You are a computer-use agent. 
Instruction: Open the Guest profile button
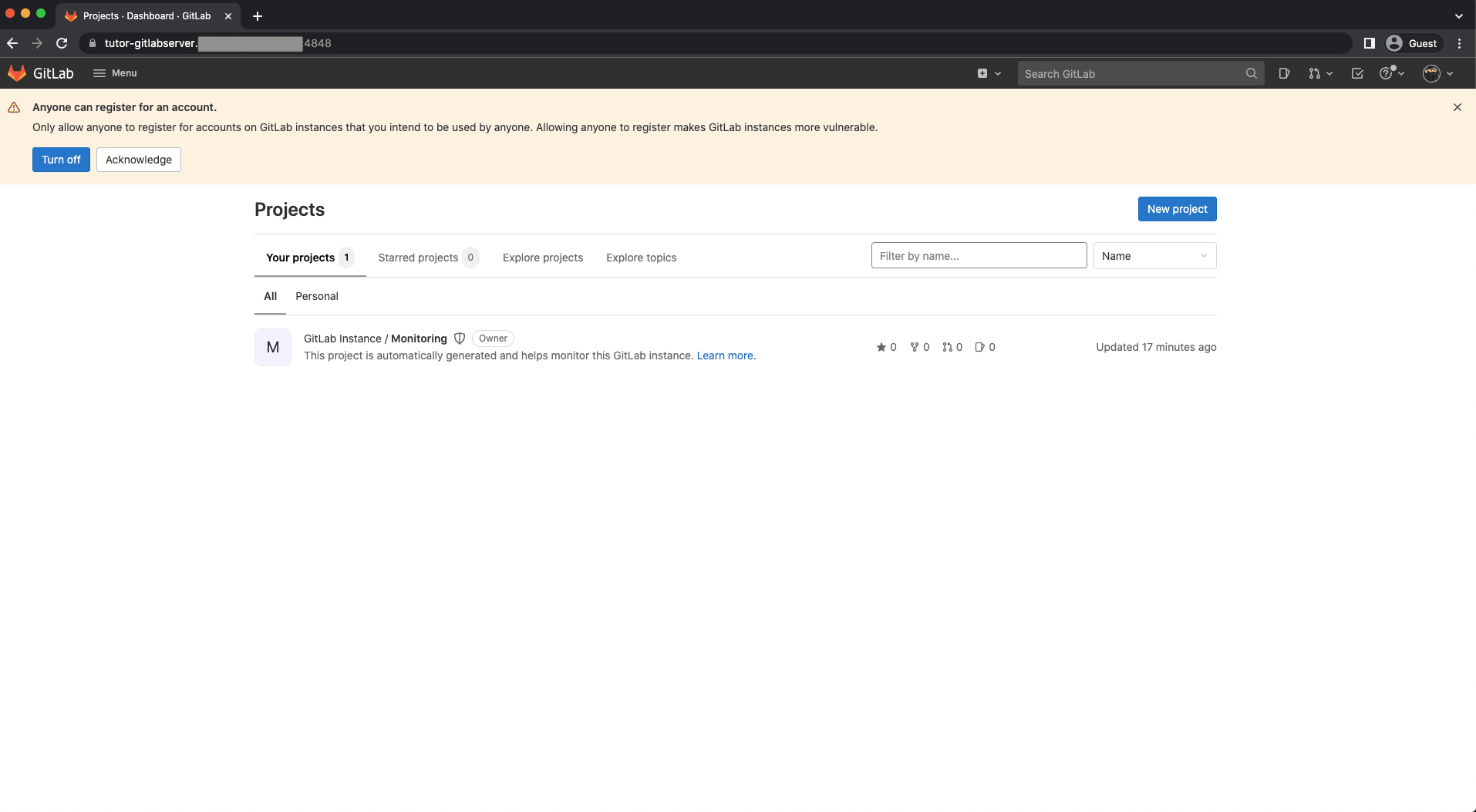pyautogui.click(x=1412, y=43)
